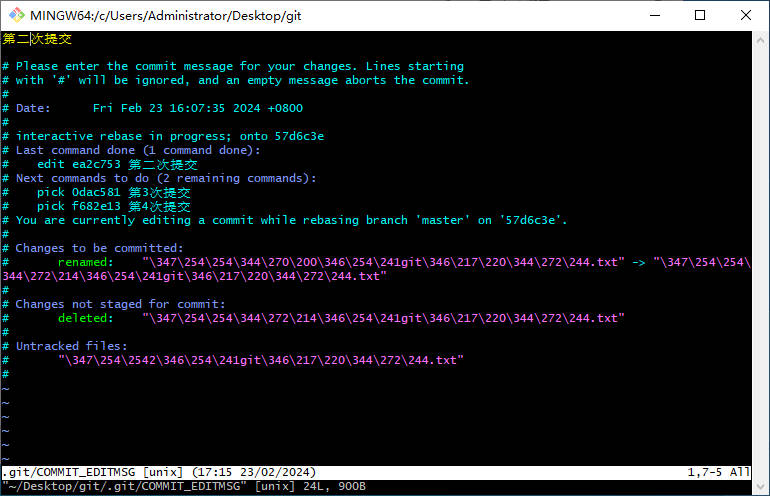Click the window title MINGW64:/c/Users/Administrator/Desktop/git

[165, 16]
